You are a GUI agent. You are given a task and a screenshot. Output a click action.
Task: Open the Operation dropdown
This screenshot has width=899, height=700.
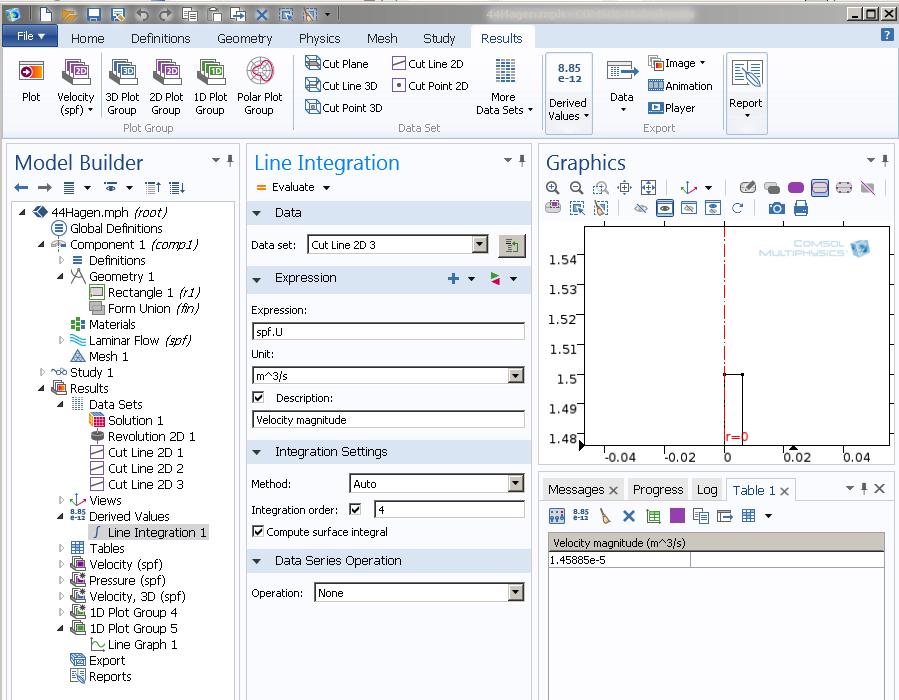(516, 592)
